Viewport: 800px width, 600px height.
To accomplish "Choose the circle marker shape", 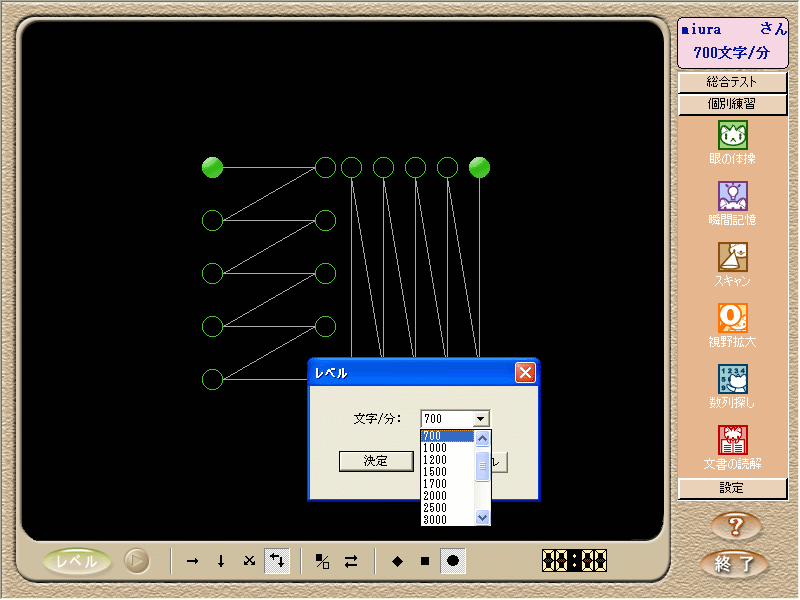I will click(x=453, y=561).
